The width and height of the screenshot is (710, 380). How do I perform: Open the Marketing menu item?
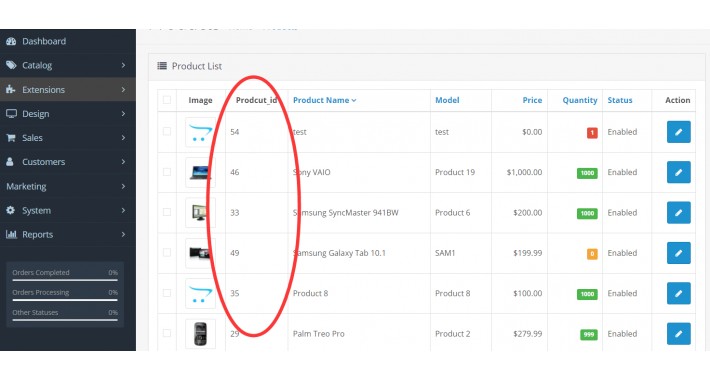(68, 186)
